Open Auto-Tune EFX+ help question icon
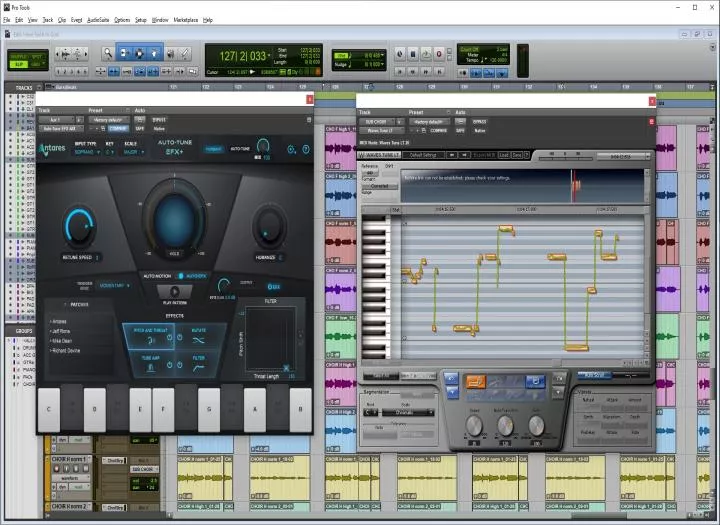Viewport: 720px width, 525px height. pyautogui.click(x=306, y=149)
